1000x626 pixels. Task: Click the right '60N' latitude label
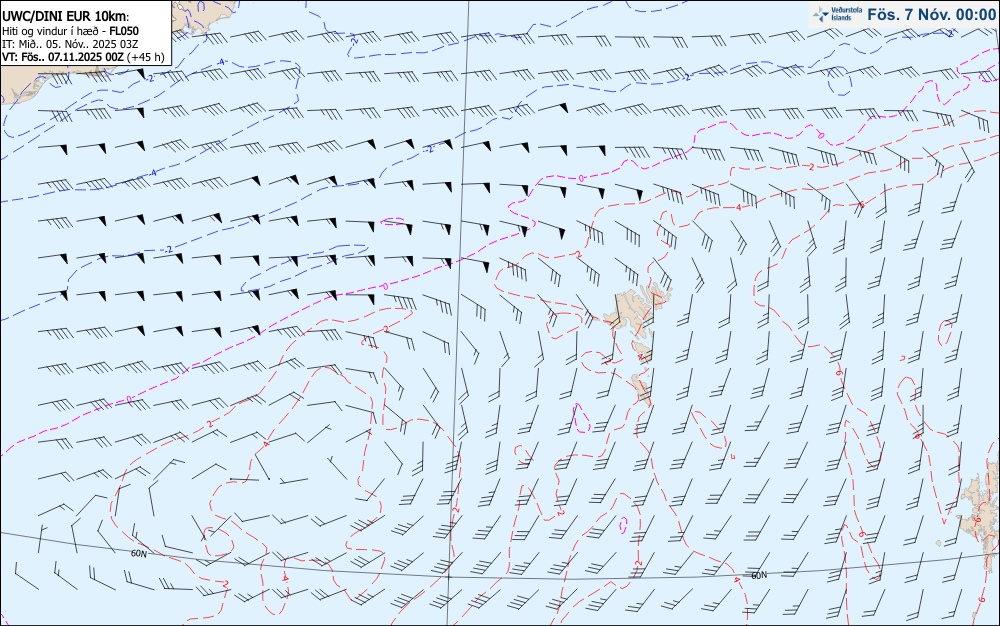click(759, 576)
